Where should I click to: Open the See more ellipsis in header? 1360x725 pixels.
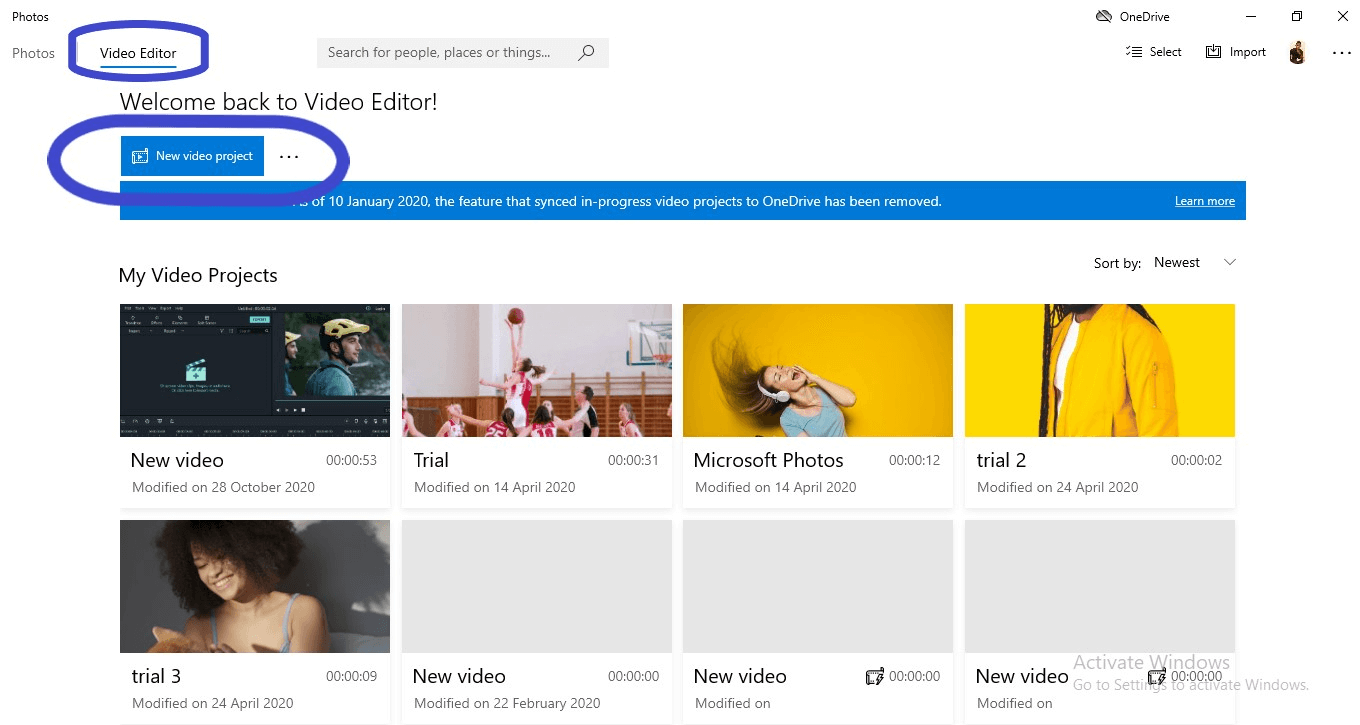click(x=1342, y=53)
